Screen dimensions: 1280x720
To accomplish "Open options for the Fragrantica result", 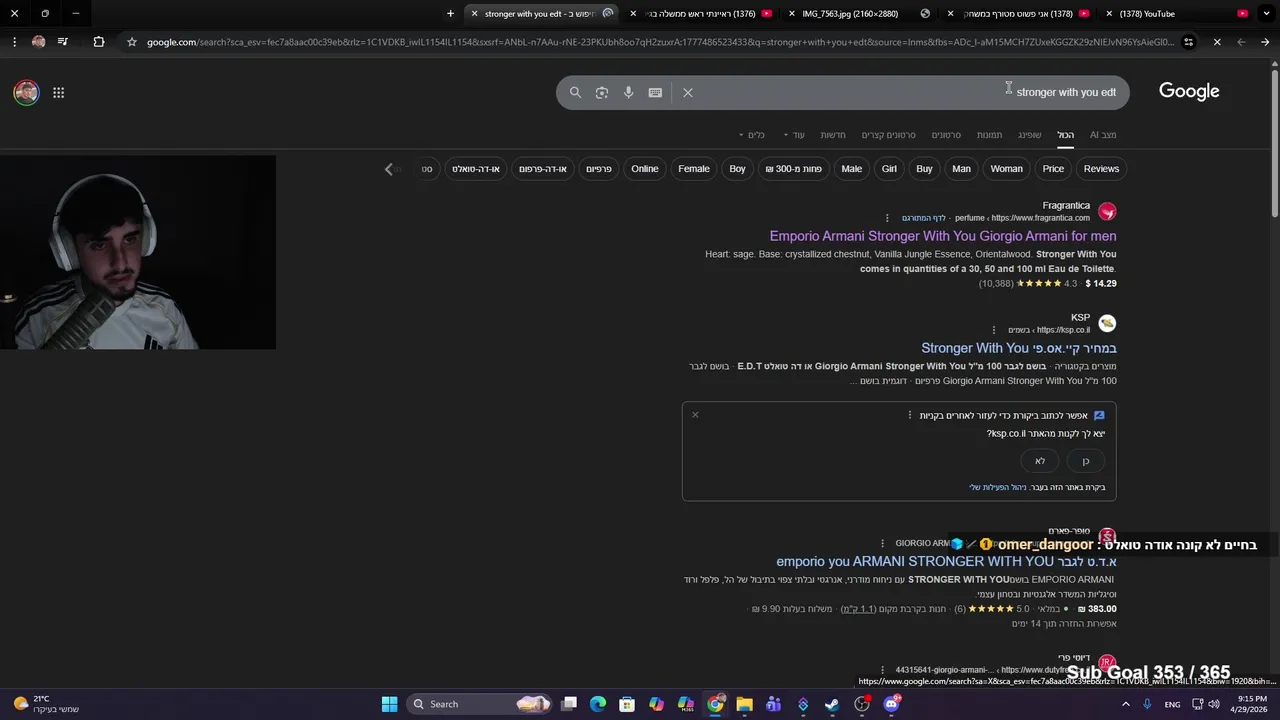I will click(887, 218).
